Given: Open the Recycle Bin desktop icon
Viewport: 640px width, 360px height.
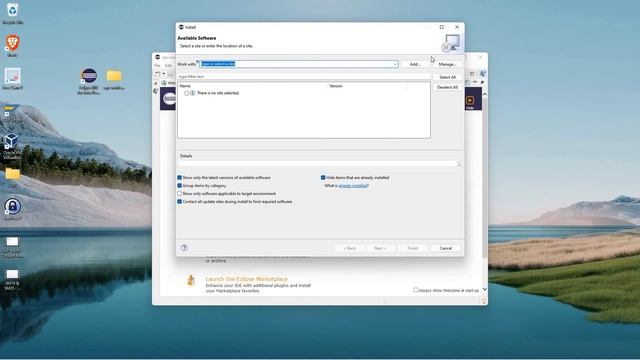Looking at the screenshot, I should tap(12, 13).
